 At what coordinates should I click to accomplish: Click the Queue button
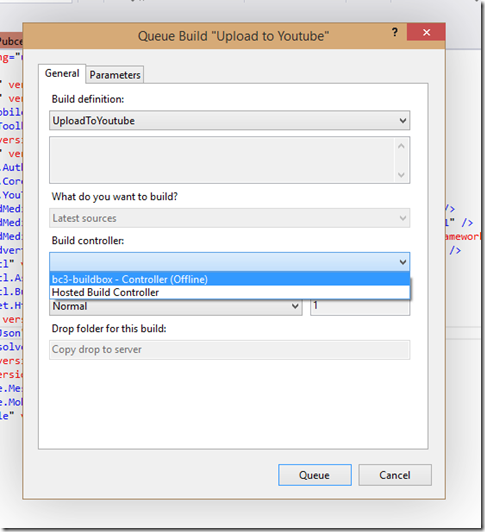point(315,475)
